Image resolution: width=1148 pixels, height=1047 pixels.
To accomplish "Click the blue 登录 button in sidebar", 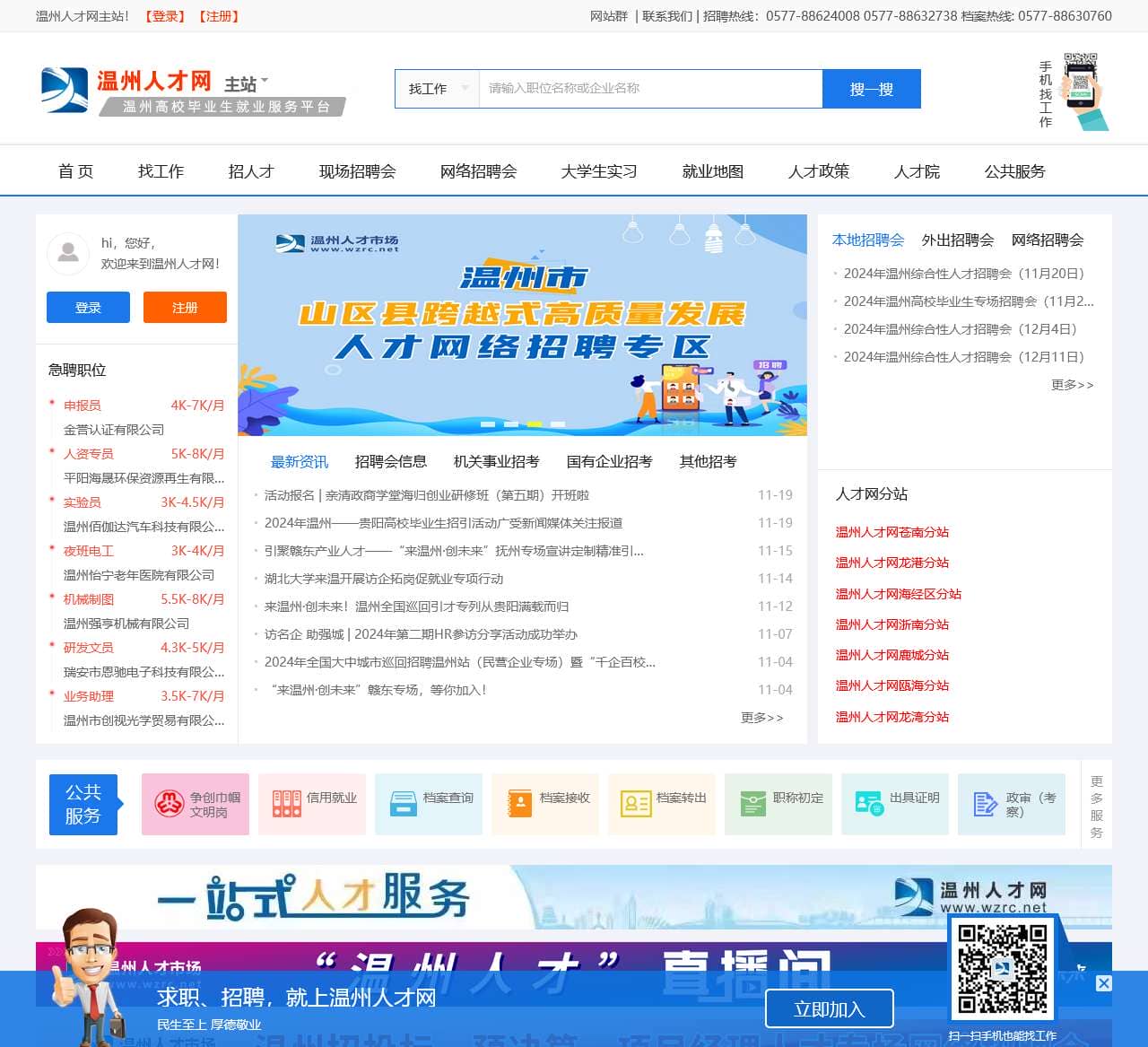I will (88, 307).
